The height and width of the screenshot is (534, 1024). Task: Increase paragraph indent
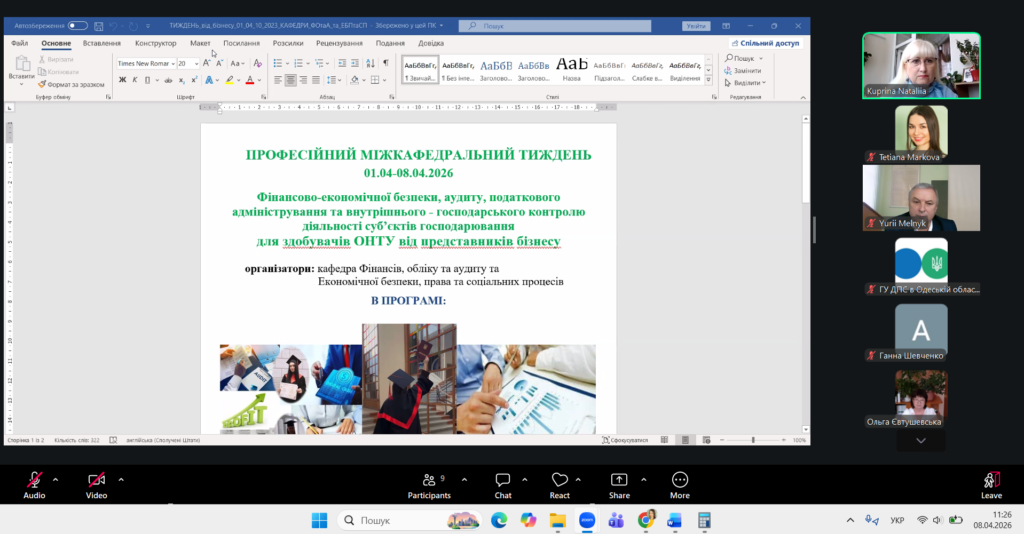click(355, 63)
